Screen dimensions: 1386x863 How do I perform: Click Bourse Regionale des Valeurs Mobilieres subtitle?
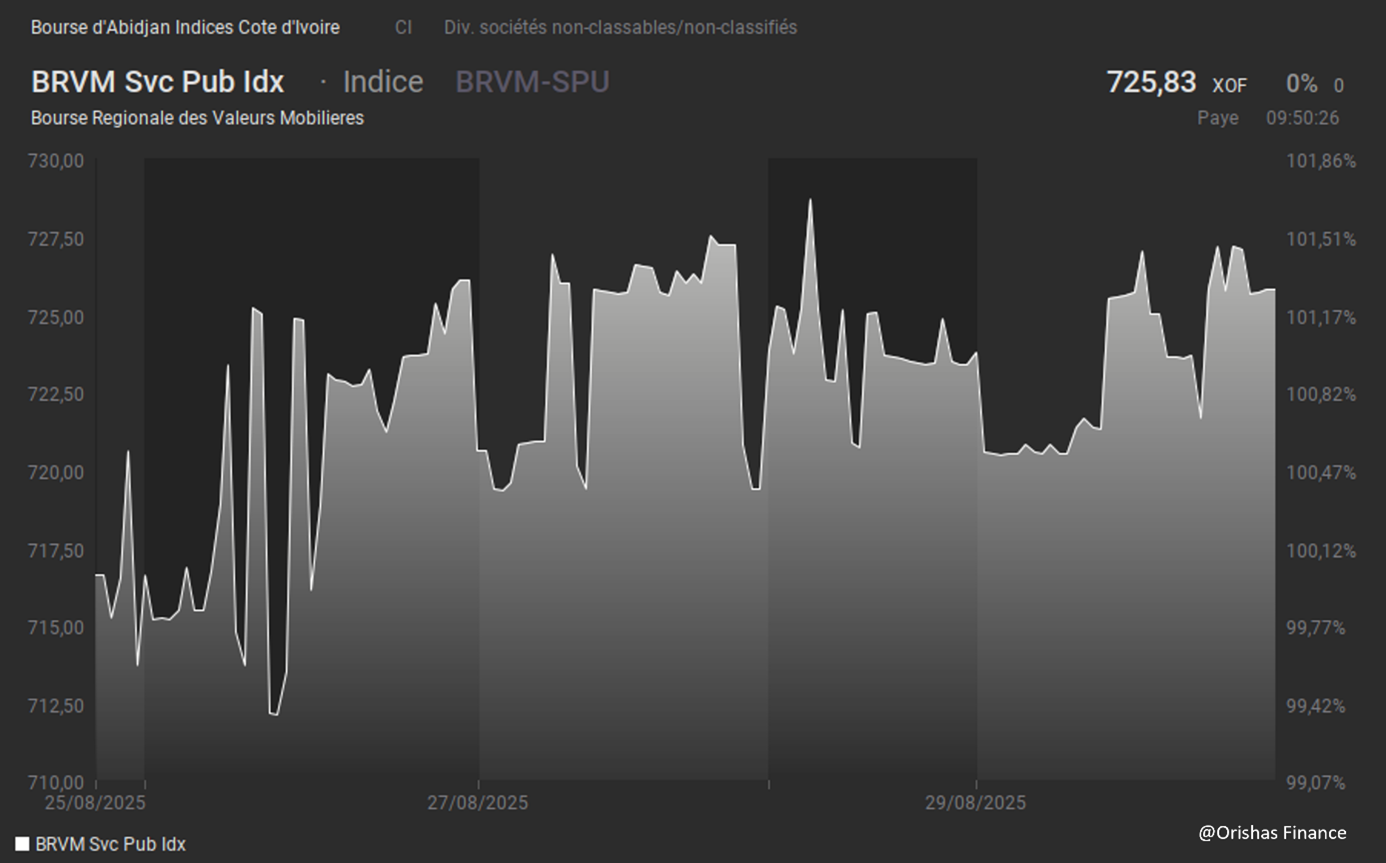point(197,118)
